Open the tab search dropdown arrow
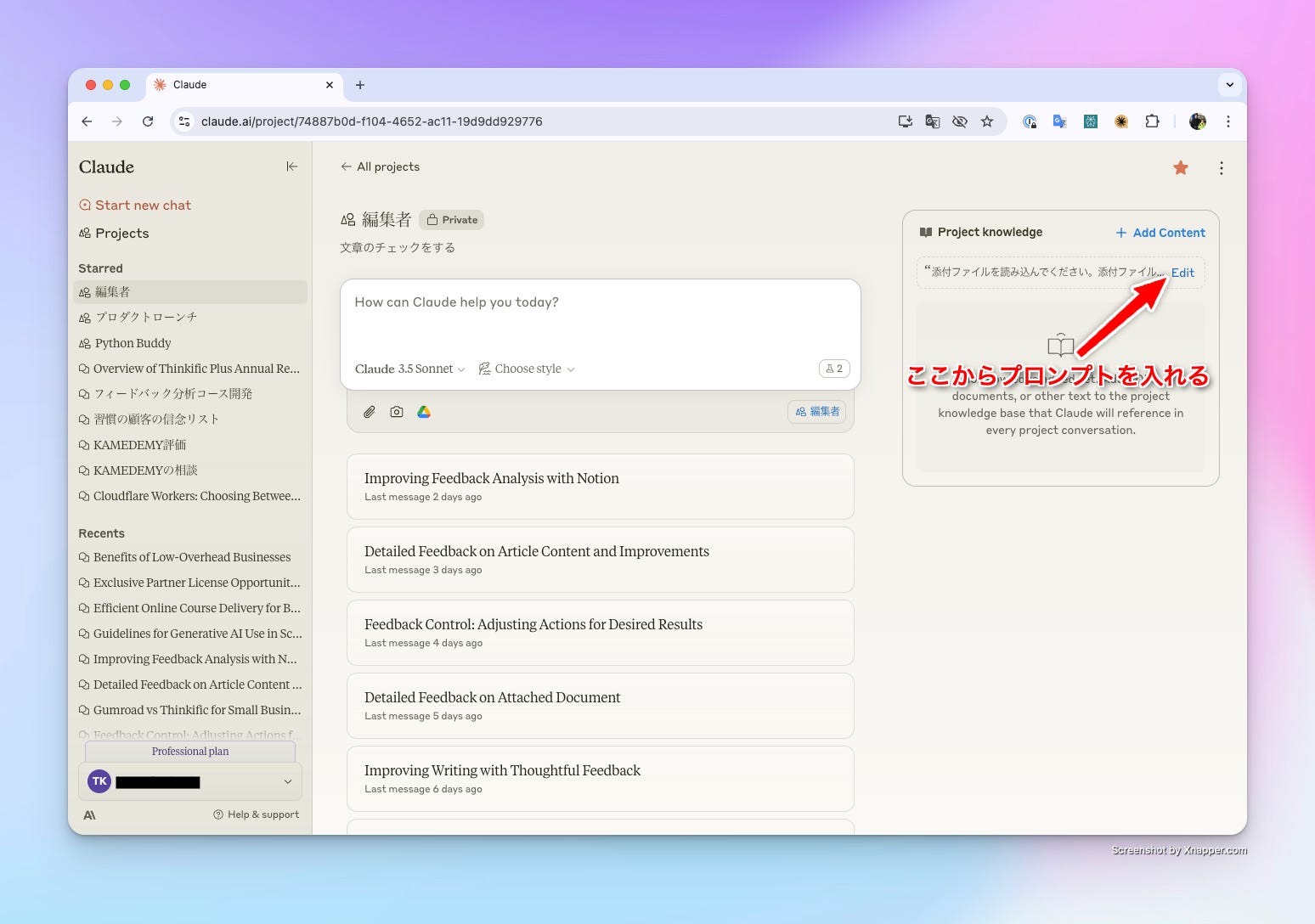This screenshot has width=1315, height=924. (x=1229, y=85)
